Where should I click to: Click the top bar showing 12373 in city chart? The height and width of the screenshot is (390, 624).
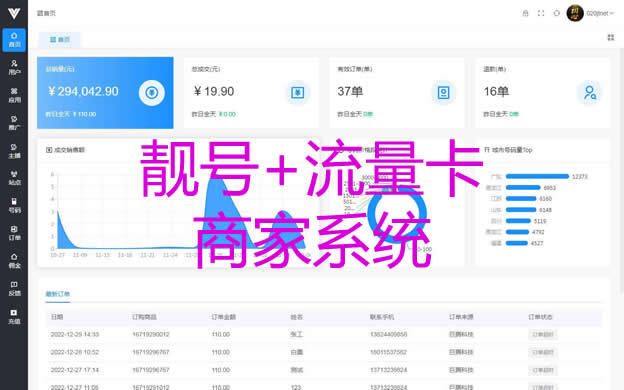[537, 176]
